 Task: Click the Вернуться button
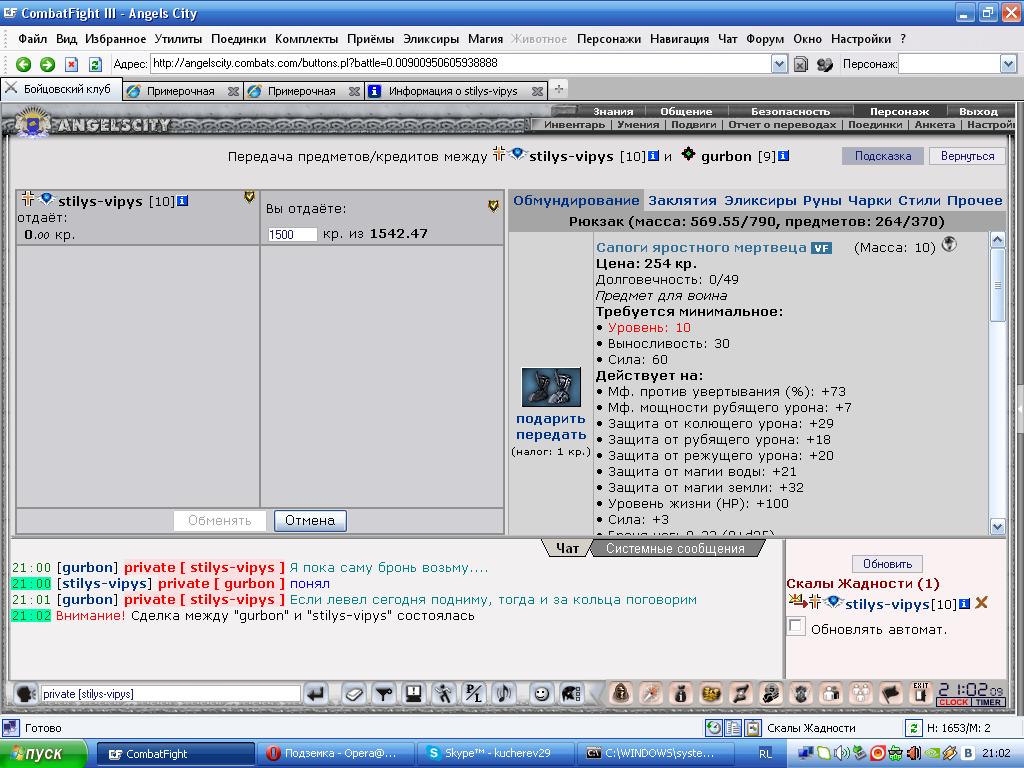point(967,156)
